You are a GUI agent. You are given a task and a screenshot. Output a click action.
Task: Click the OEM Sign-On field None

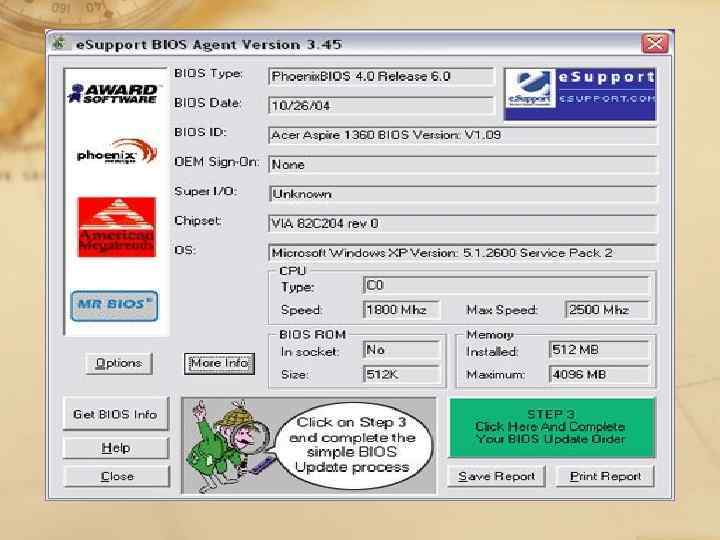[x=462, y=164]
